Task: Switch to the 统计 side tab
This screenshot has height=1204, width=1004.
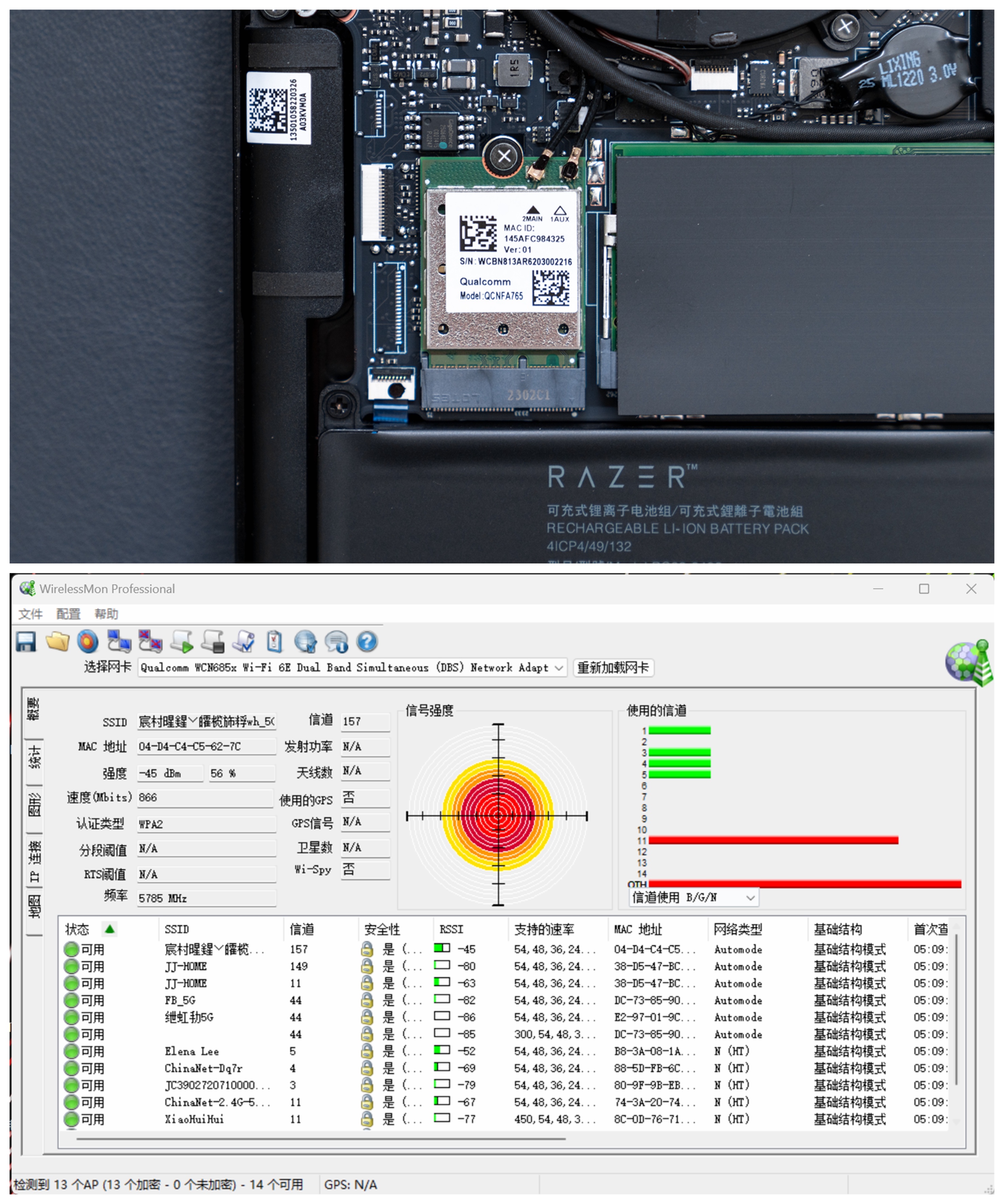Action: [x=34, y=757]
